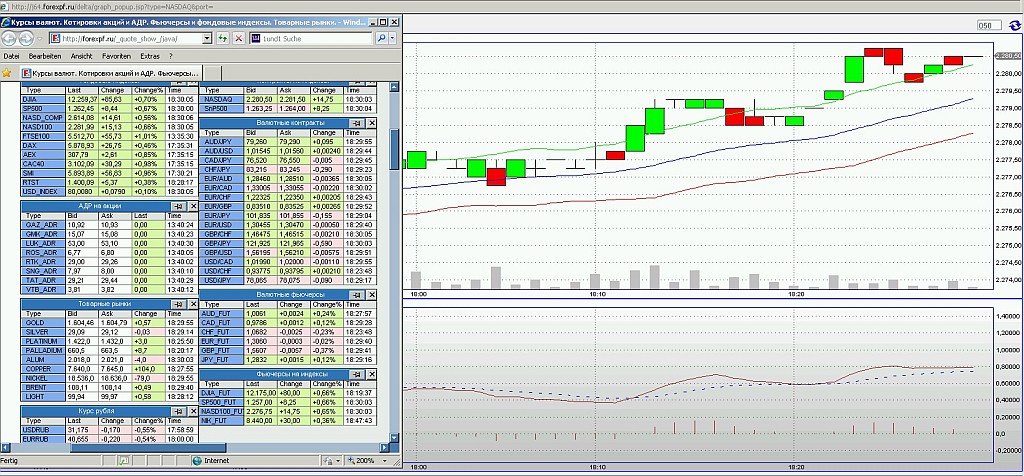Image resolution: width=1024 pixels, height=476 pixels.
Task: Open the Bearbeiten menu
Action: [45, 56]
